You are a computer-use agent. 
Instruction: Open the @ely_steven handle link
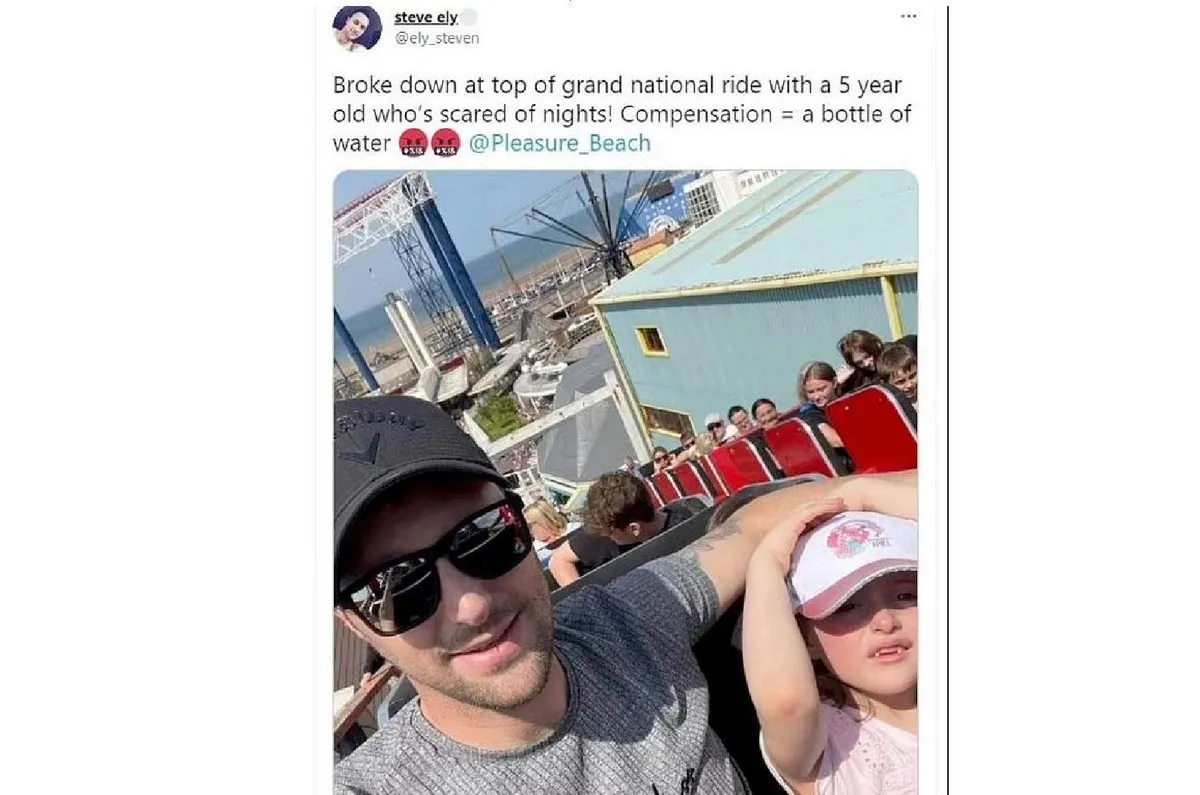click(436, 38)
